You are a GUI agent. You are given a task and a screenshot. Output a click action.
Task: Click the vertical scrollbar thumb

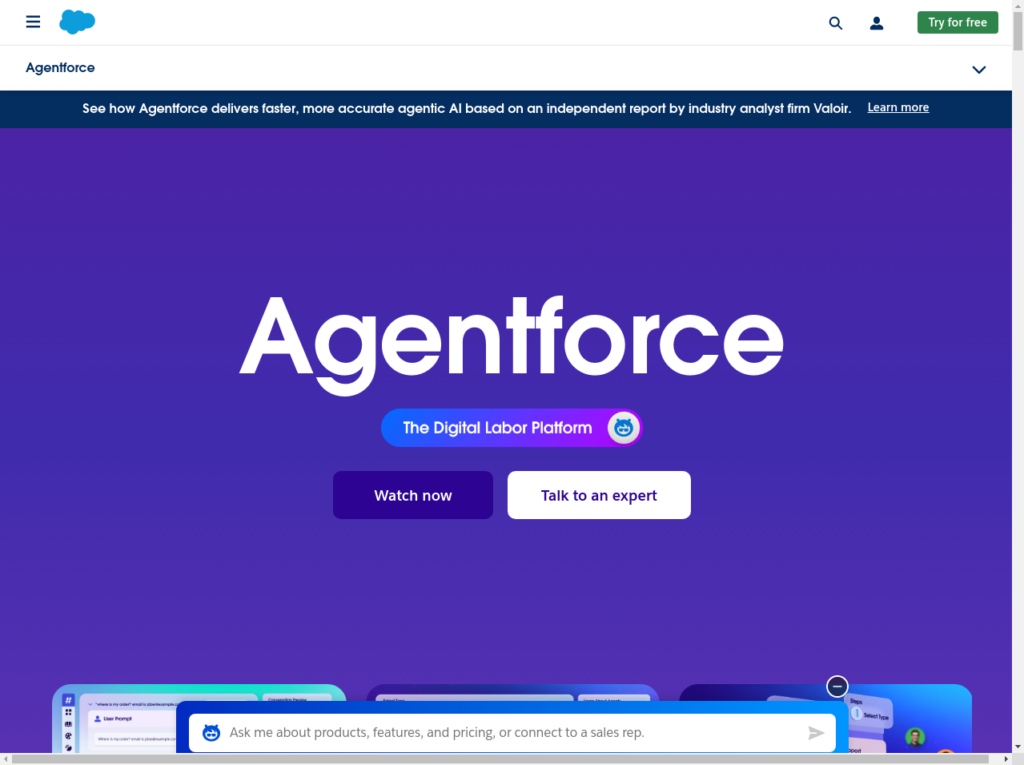1018,29
